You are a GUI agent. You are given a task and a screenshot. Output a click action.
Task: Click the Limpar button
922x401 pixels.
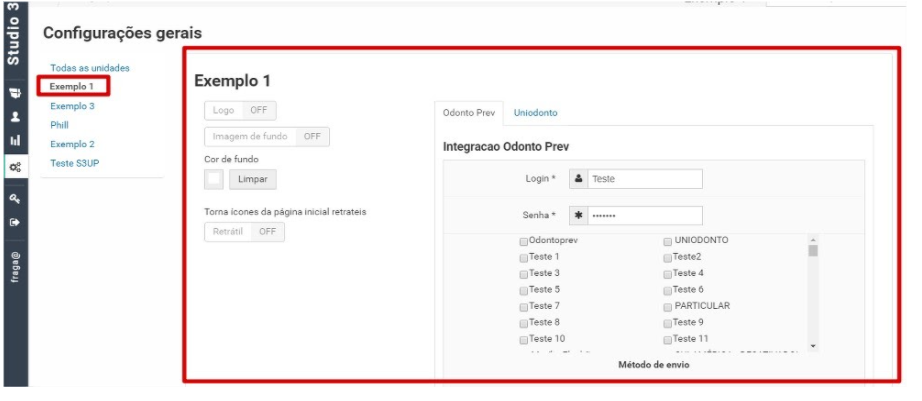point(252,179)
